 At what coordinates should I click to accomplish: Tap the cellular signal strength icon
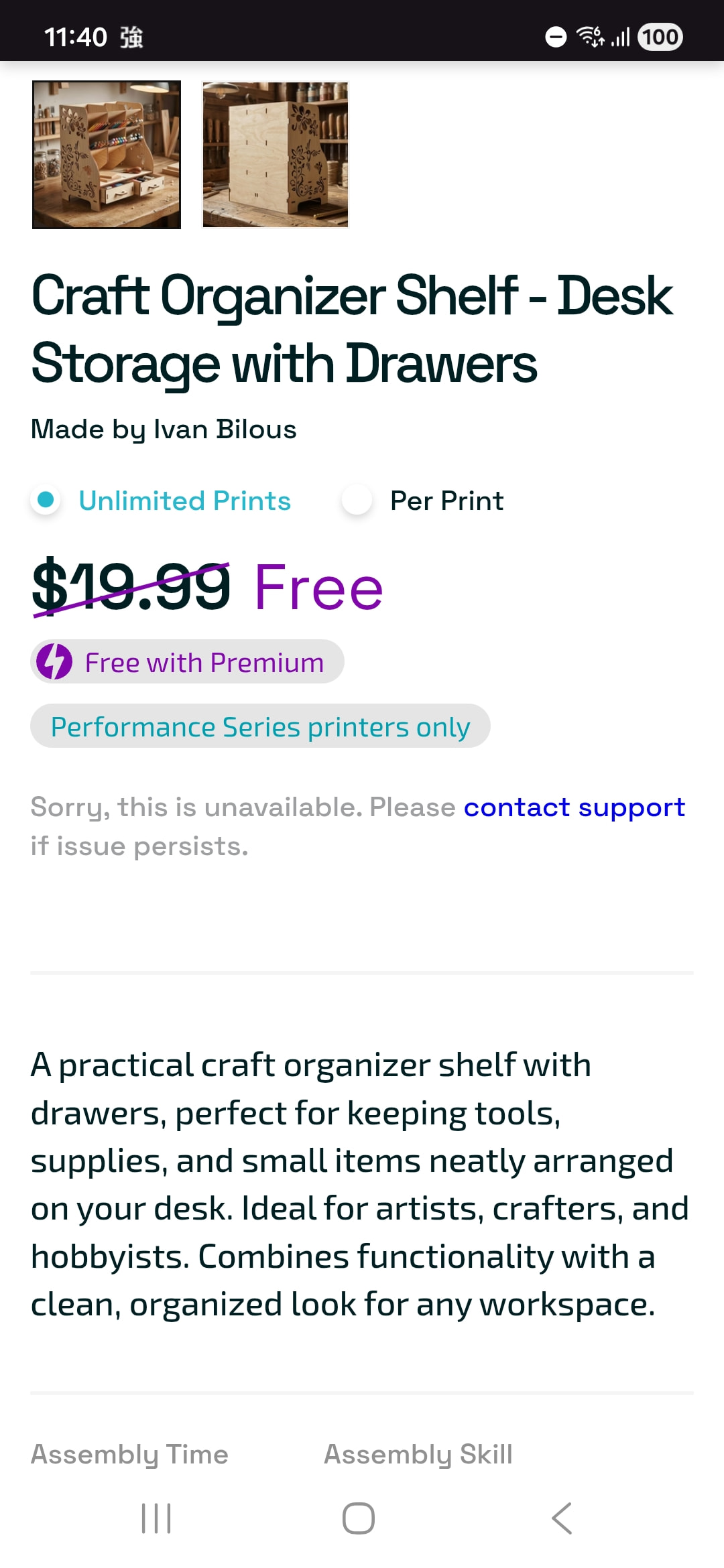coord(621,37)
